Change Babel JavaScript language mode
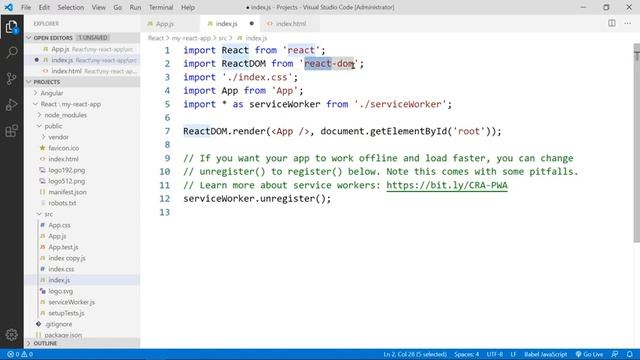 coord(545,354)
